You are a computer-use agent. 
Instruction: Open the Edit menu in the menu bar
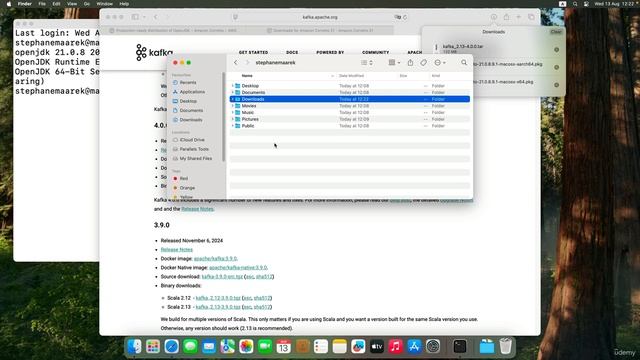coord(56,4)
